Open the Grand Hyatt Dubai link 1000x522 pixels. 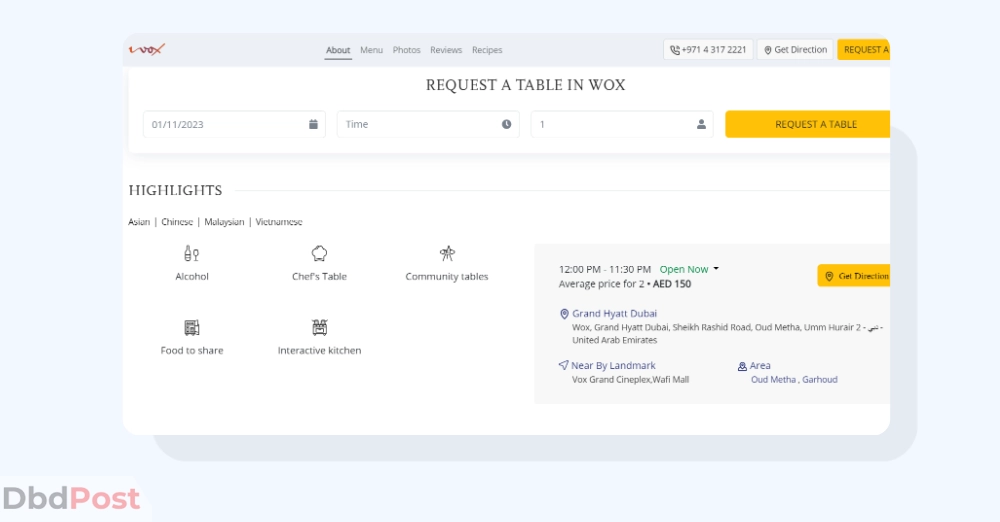pos(614,313)
